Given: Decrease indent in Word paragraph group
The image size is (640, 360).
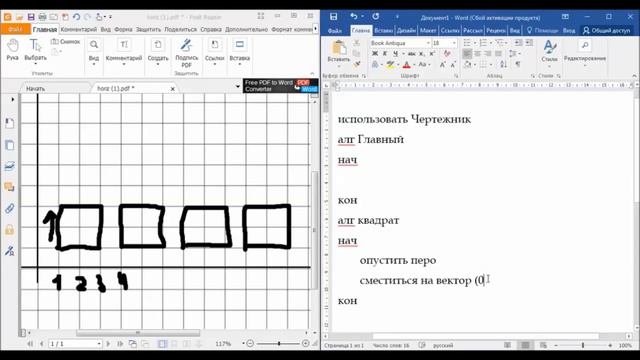Looking at the screenshot, I should 518,43.
